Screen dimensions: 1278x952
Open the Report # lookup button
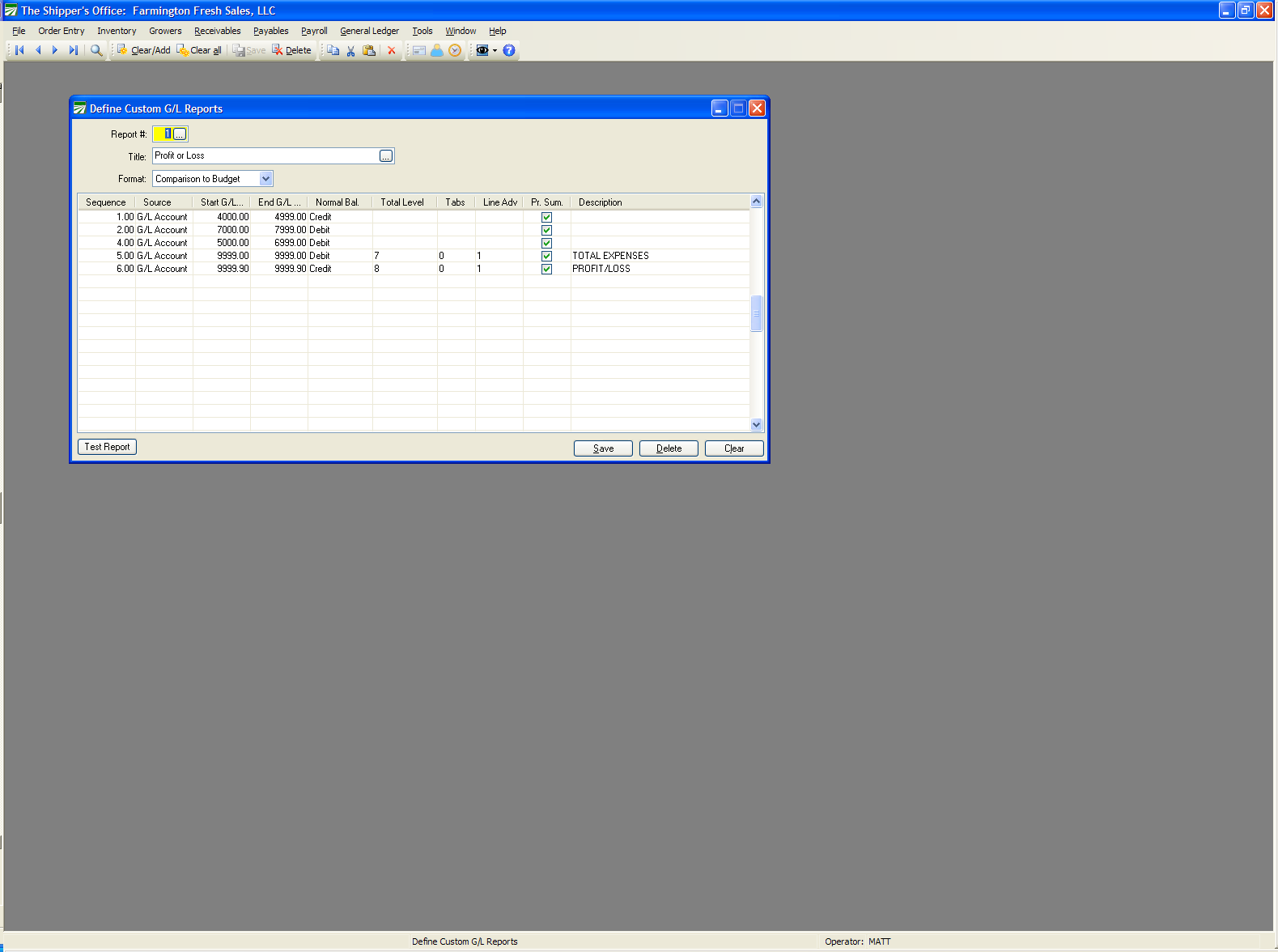point(180,134)
